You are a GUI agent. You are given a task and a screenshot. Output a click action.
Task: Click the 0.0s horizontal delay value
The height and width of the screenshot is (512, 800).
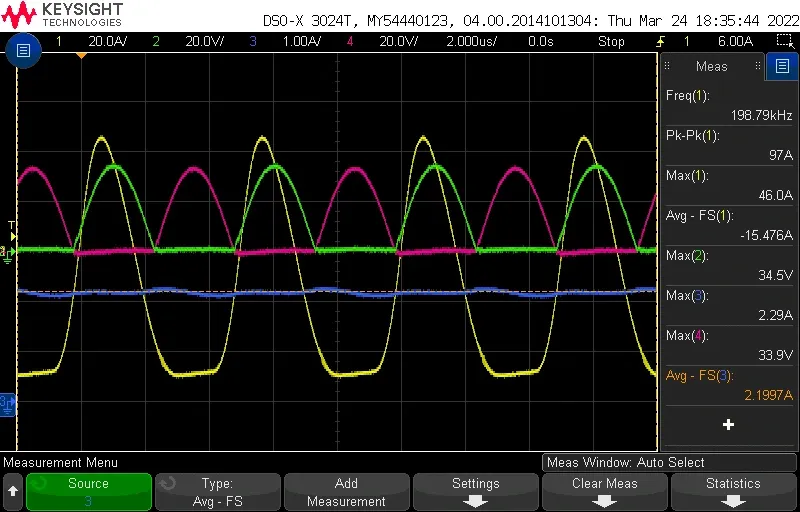point(540,41)
